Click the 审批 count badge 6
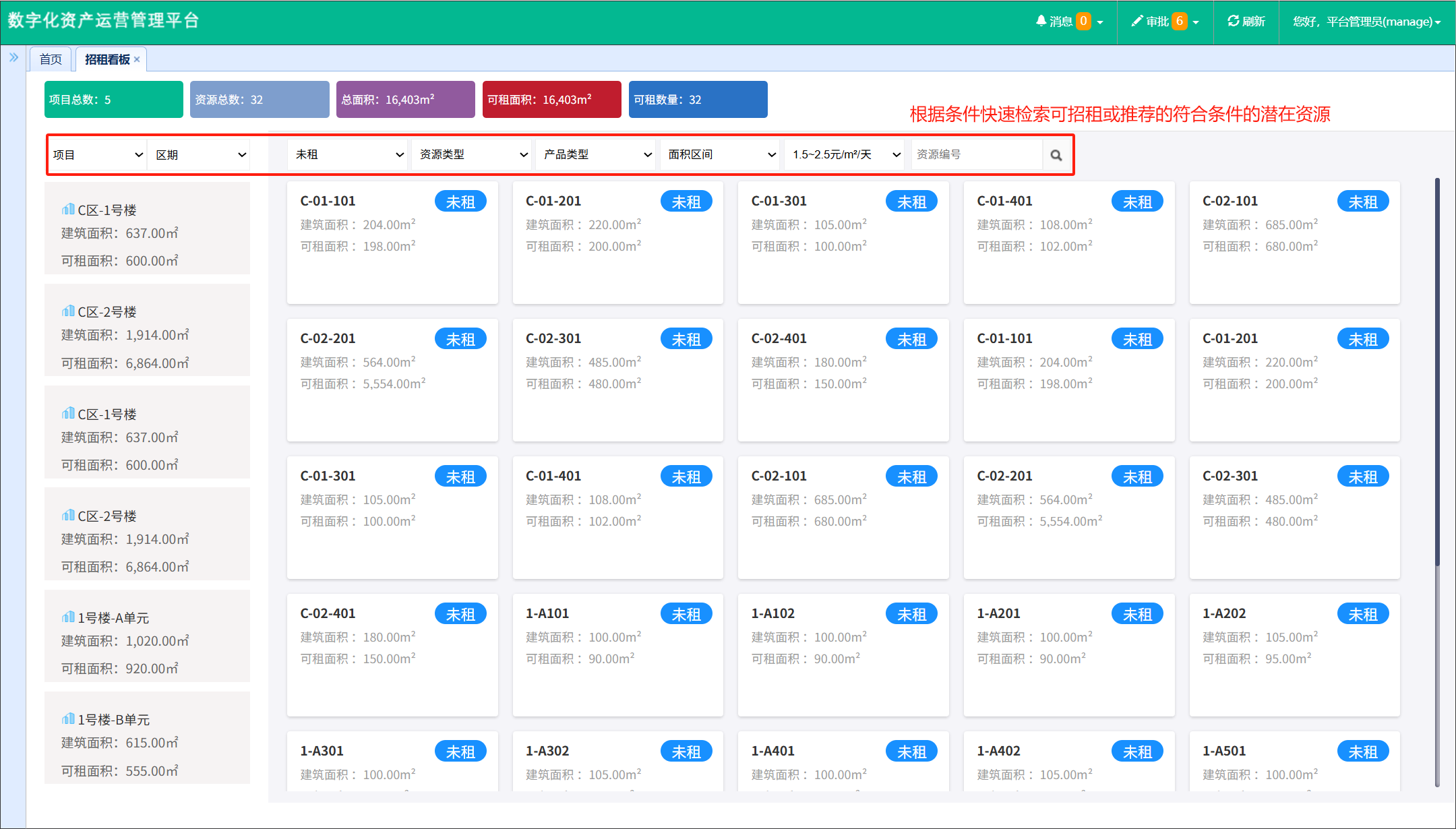 pyautogui.click(x=1180, y=21)
